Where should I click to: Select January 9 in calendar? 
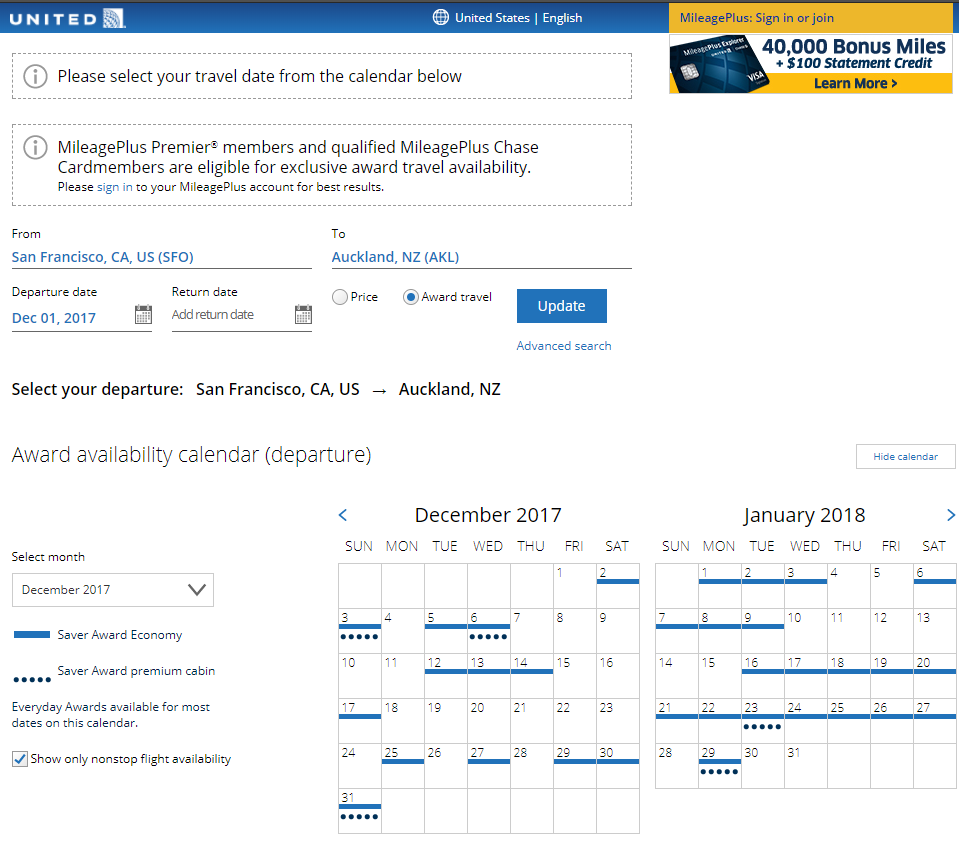pyautogui.click(x=763, y=630)
